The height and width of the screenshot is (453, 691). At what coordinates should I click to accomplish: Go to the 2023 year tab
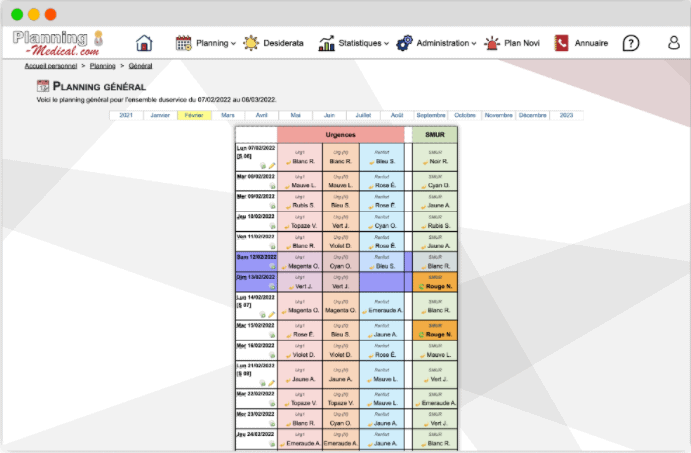pyautogui.click(x=566, y=115)
